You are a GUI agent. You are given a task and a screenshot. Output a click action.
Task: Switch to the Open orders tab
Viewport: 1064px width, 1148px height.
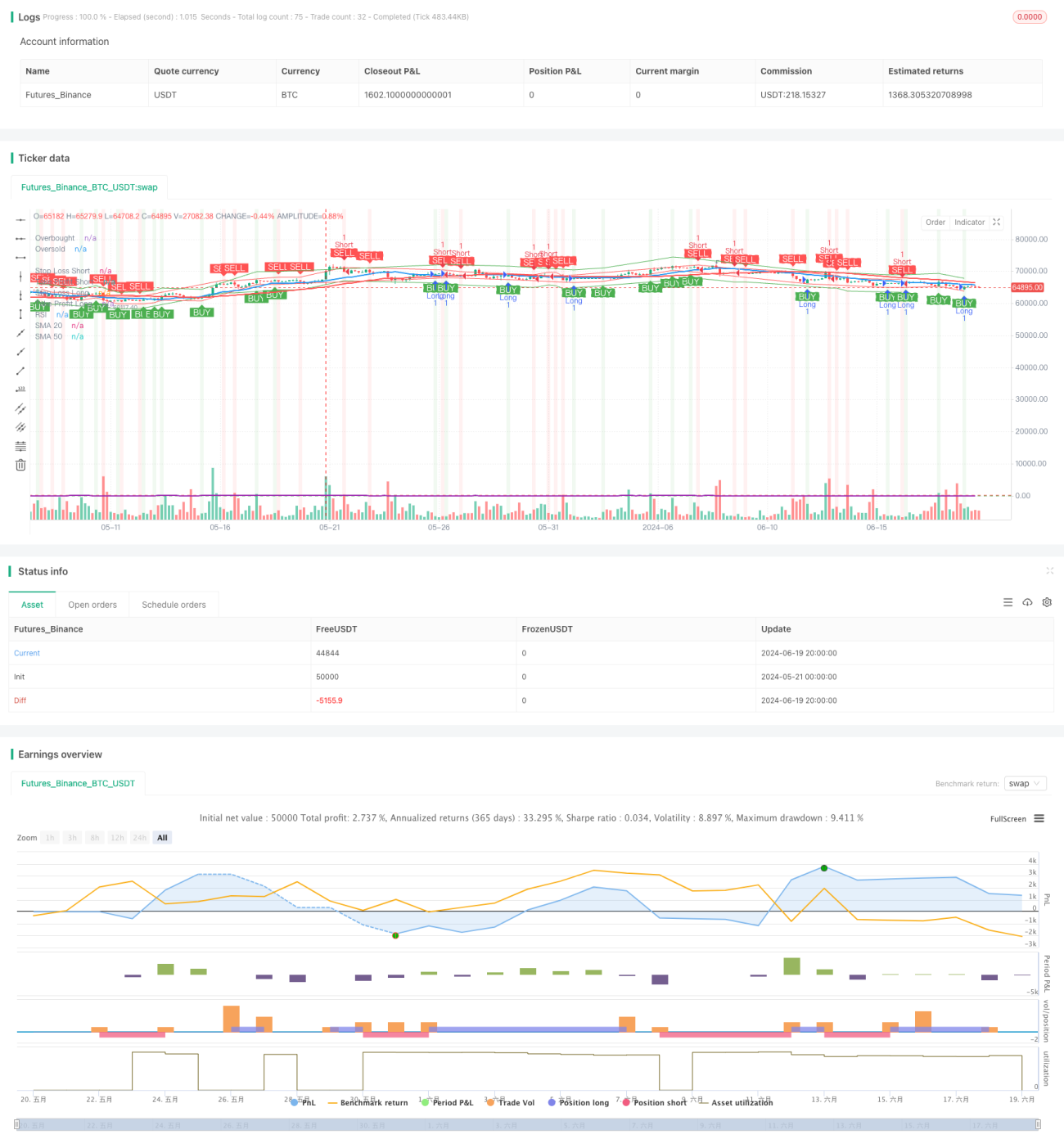(92, 605)
